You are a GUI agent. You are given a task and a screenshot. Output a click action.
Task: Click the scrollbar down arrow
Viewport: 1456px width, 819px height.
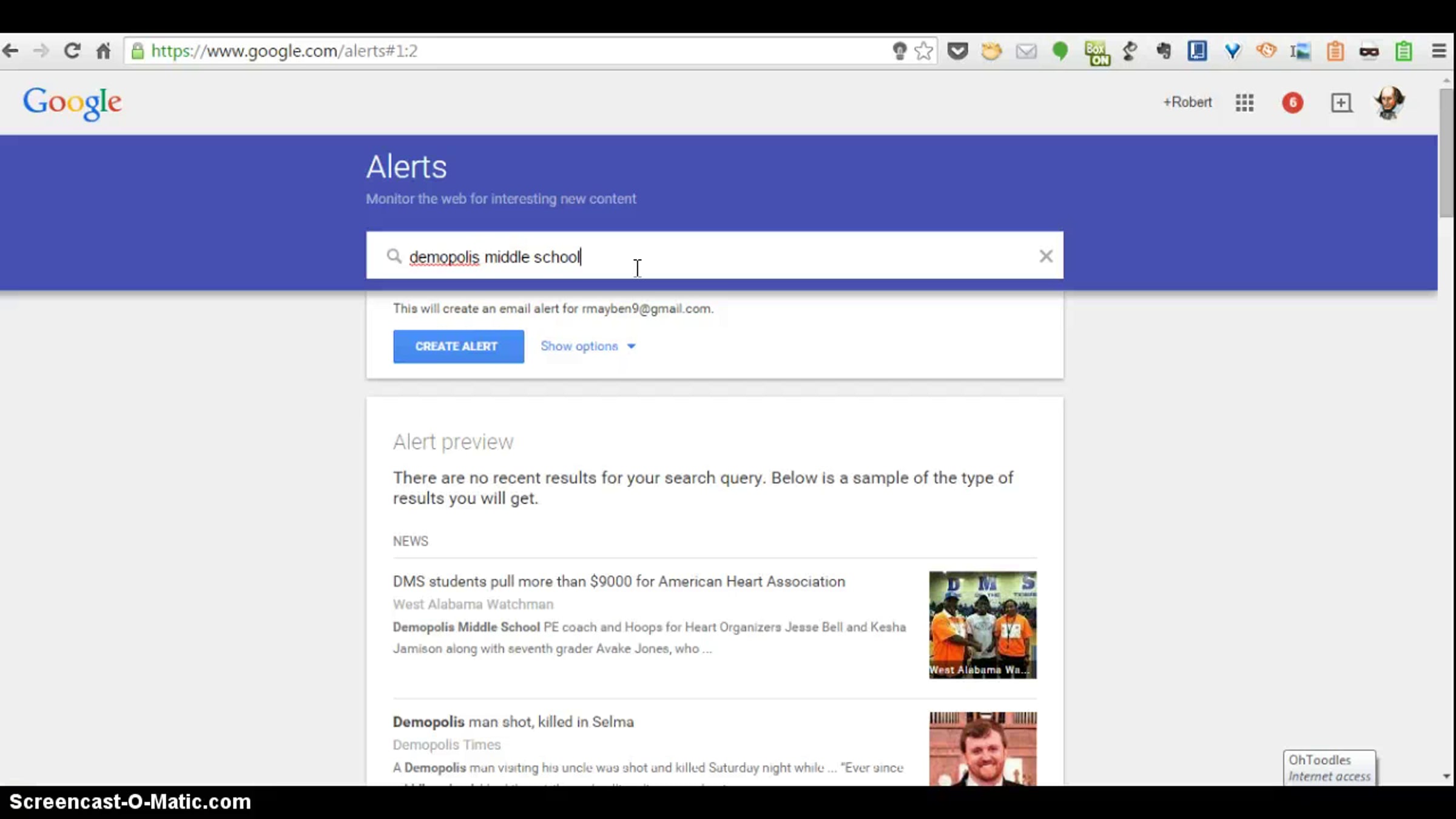pos(1446,777)
